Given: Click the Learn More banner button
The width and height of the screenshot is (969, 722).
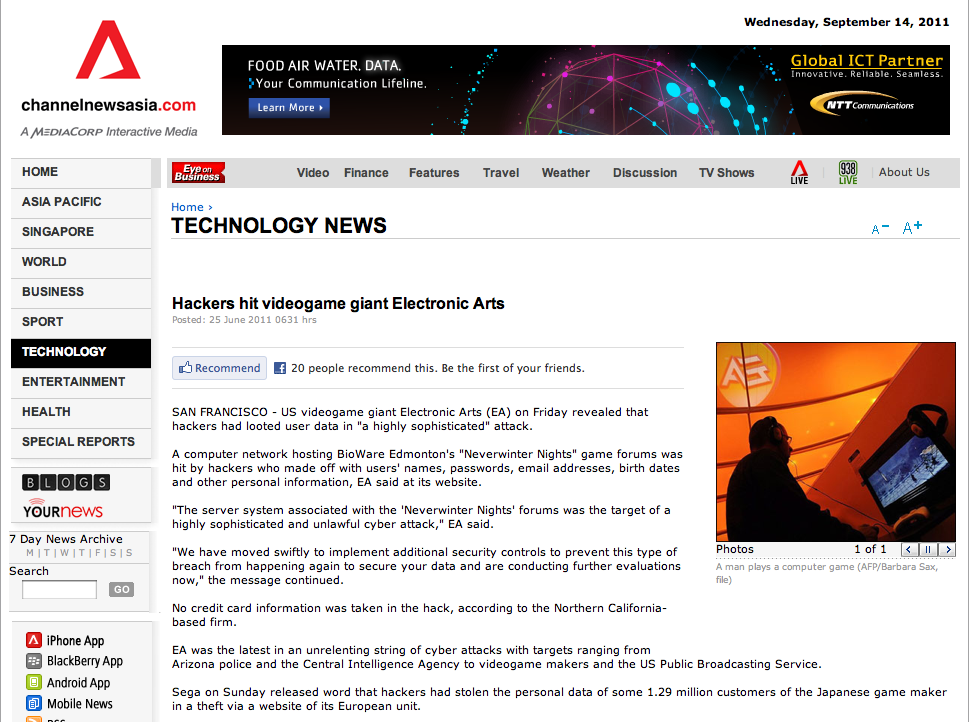Looking at the screenshot, I should click(x=289, y=107).
